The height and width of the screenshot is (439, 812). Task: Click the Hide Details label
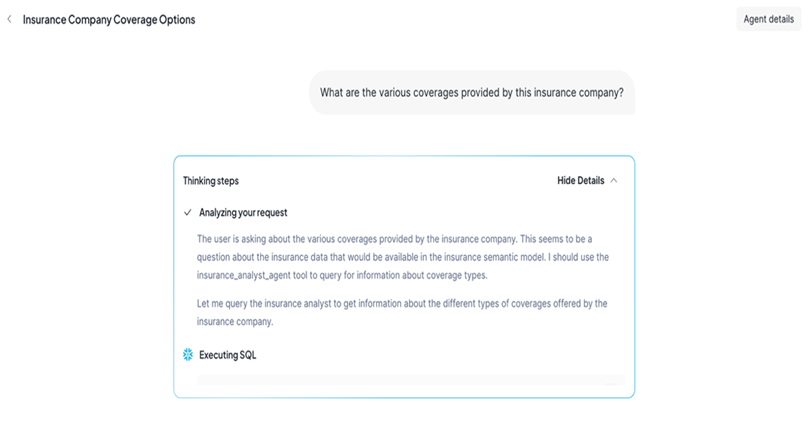tap(580, 181)
